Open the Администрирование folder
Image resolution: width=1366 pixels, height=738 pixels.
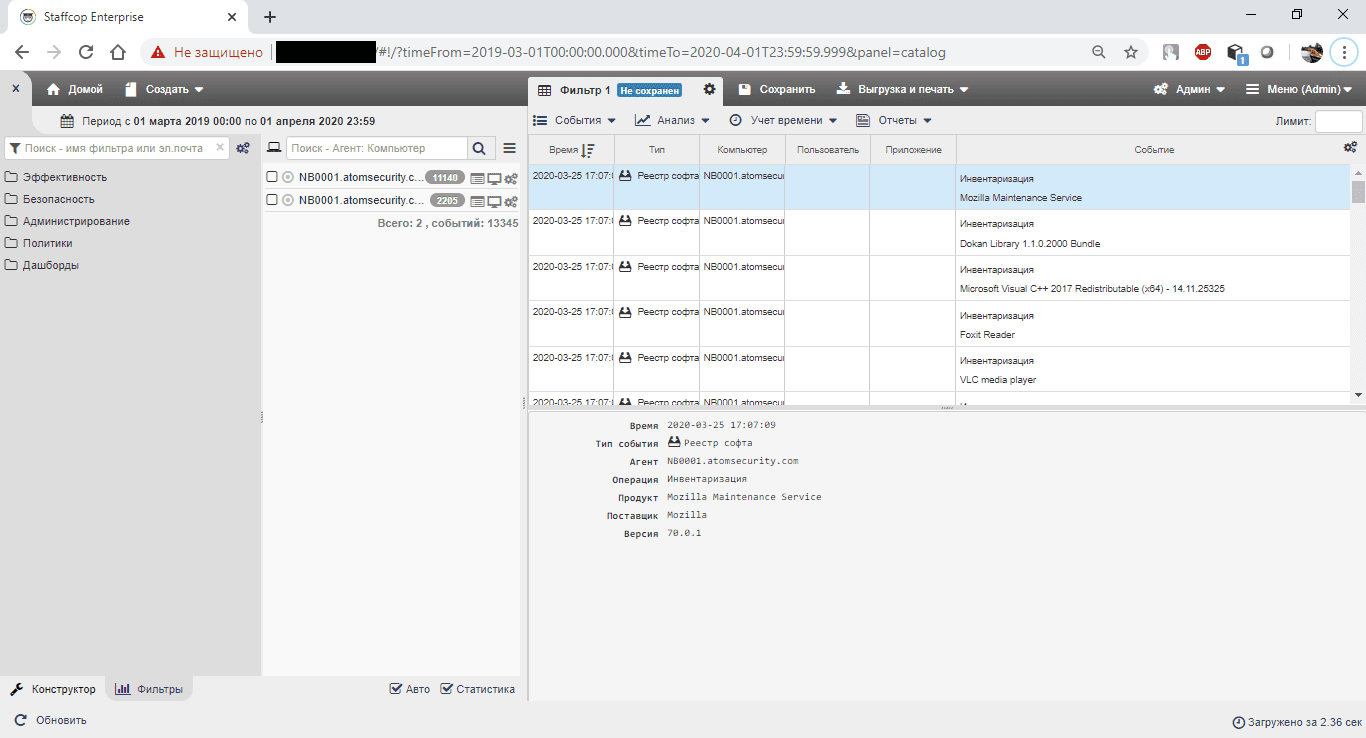[68, 221]
